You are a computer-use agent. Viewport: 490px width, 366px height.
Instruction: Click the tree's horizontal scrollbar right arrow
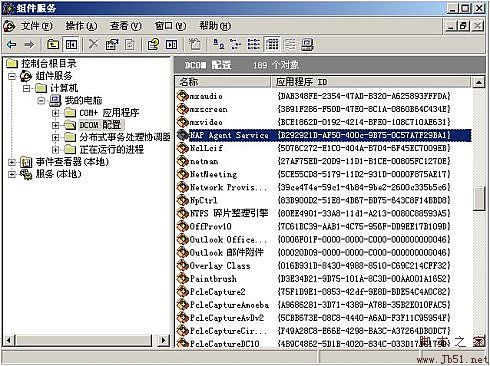163,340
